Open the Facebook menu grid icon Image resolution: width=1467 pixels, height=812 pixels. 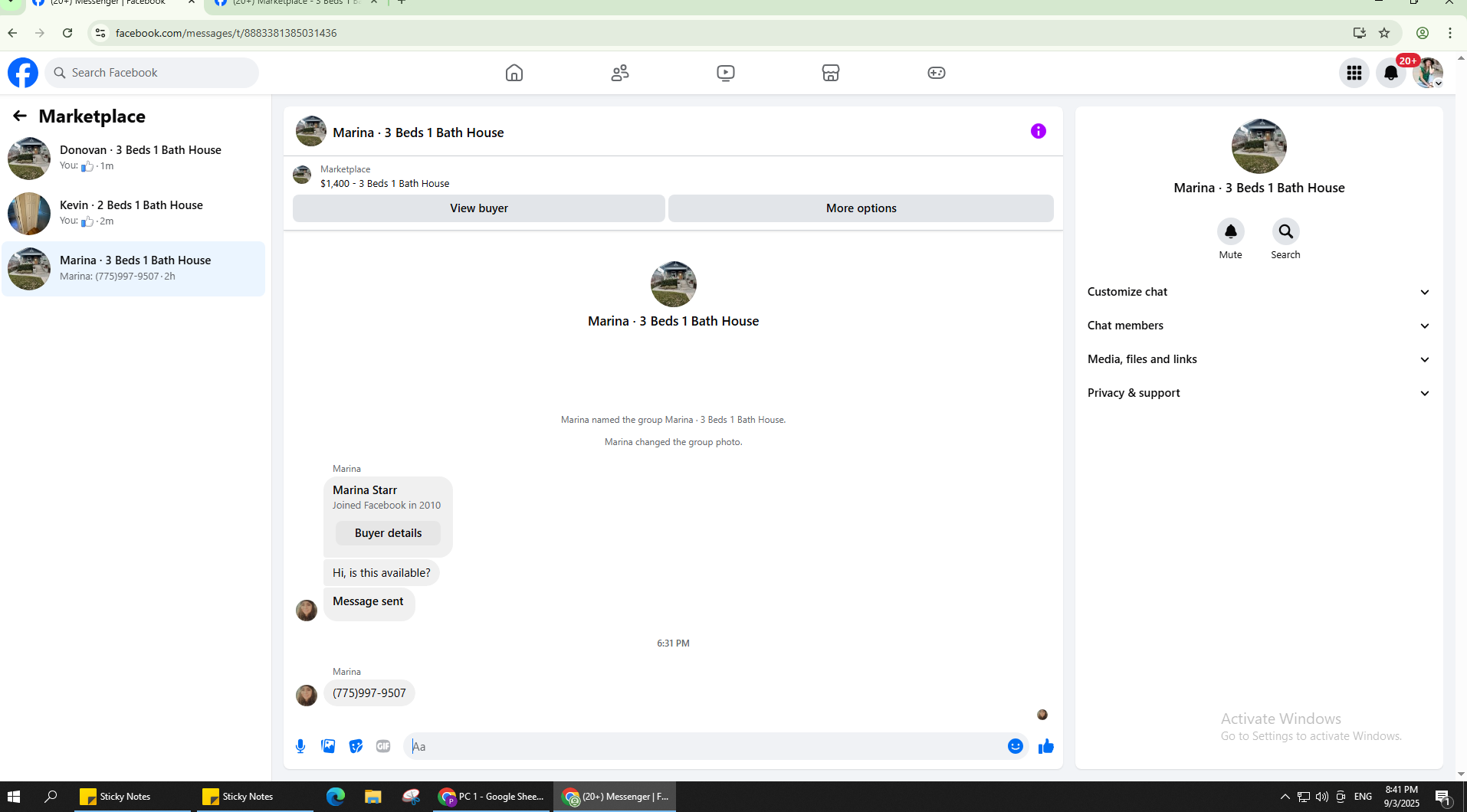(x=1354, y=73)
